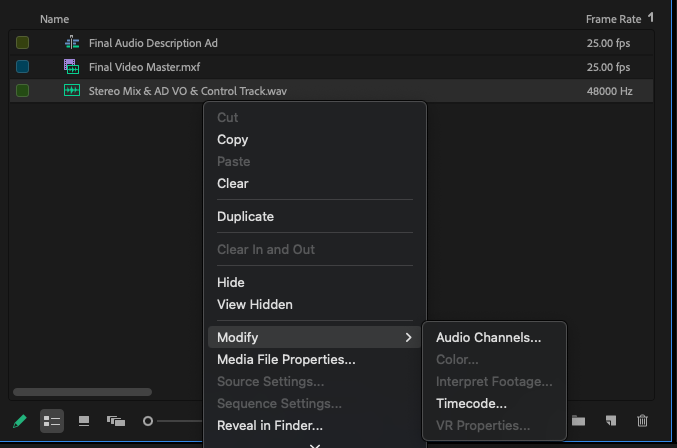Click the horizontal scrollbar in the project panel
The image size is (677, 448).
click(82, 392)
